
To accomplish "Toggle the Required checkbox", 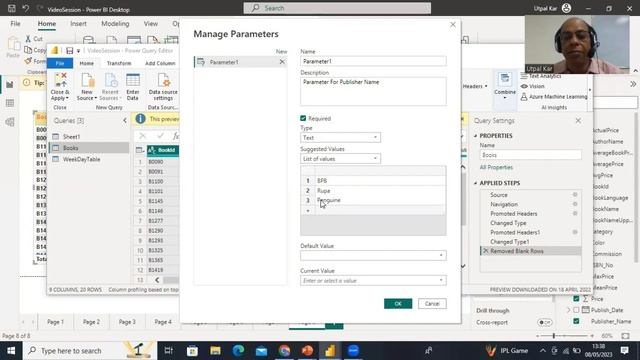I will (x=303, y=118).
